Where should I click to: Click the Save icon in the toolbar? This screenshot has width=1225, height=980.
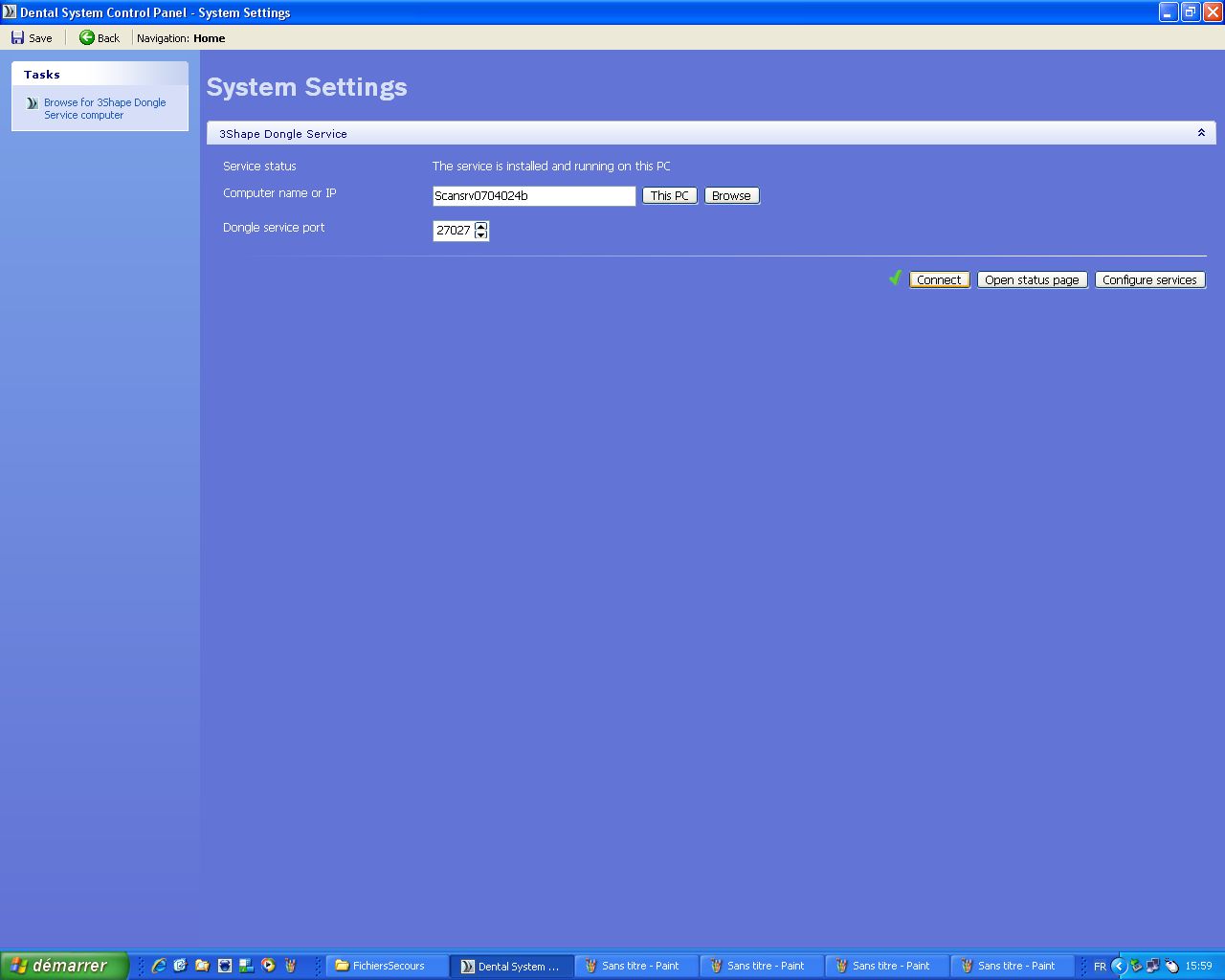[x=18, y=38]
